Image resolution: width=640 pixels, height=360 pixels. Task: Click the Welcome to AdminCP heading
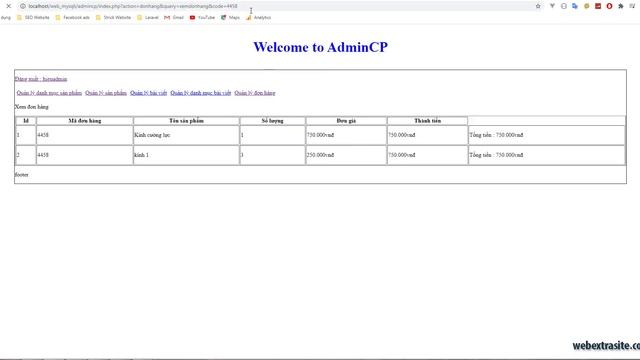320,47
